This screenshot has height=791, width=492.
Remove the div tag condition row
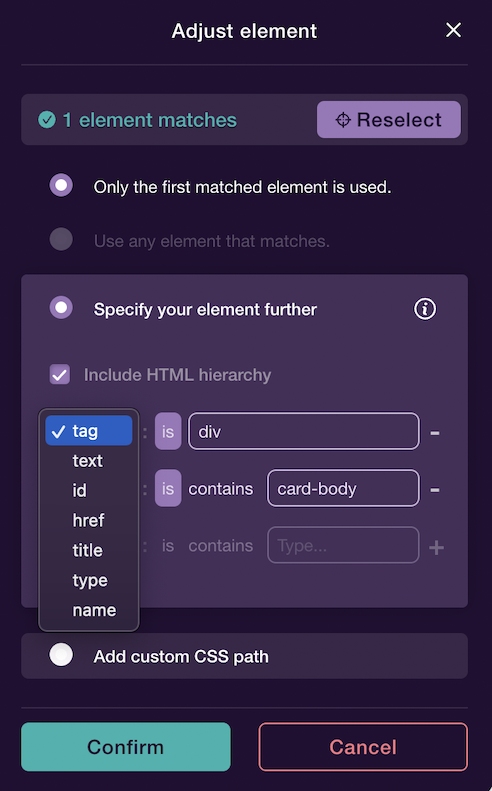click(434, 432)
